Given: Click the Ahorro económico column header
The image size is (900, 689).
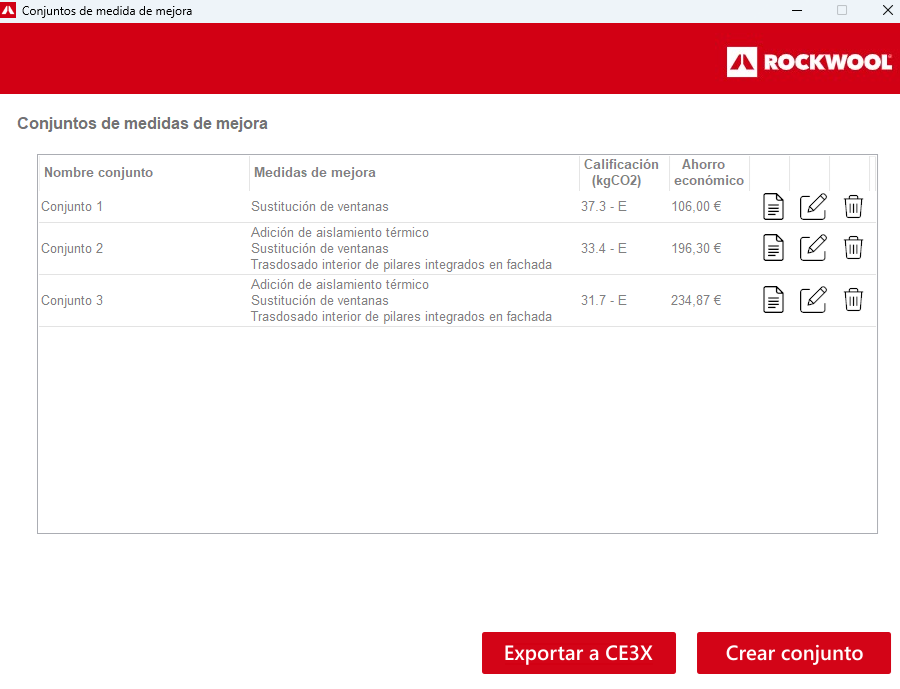Looking at the screenshot, I should point(708,173).
